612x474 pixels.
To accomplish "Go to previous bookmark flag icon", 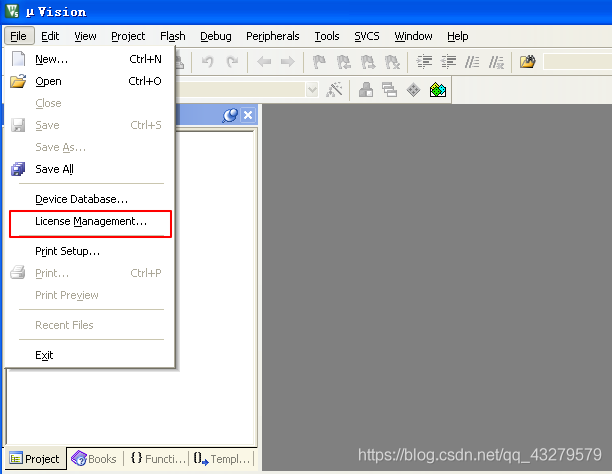I will [343, 62].
